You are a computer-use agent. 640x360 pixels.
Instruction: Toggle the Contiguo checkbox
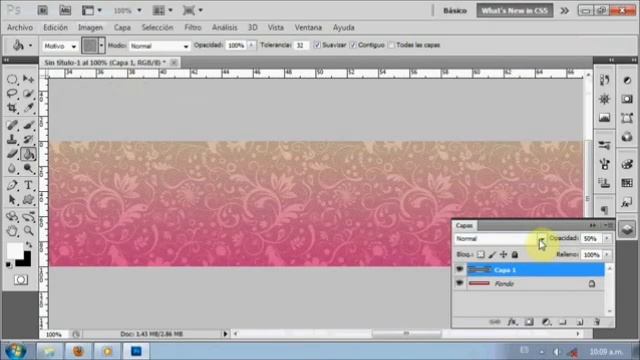coord(353,45)
